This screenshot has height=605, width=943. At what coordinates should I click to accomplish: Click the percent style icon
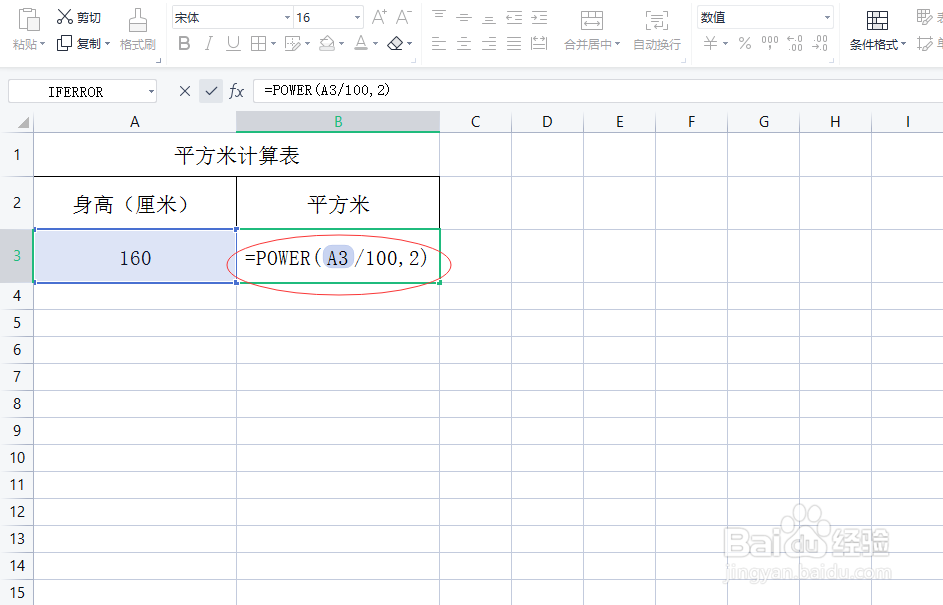pos(745,43)
